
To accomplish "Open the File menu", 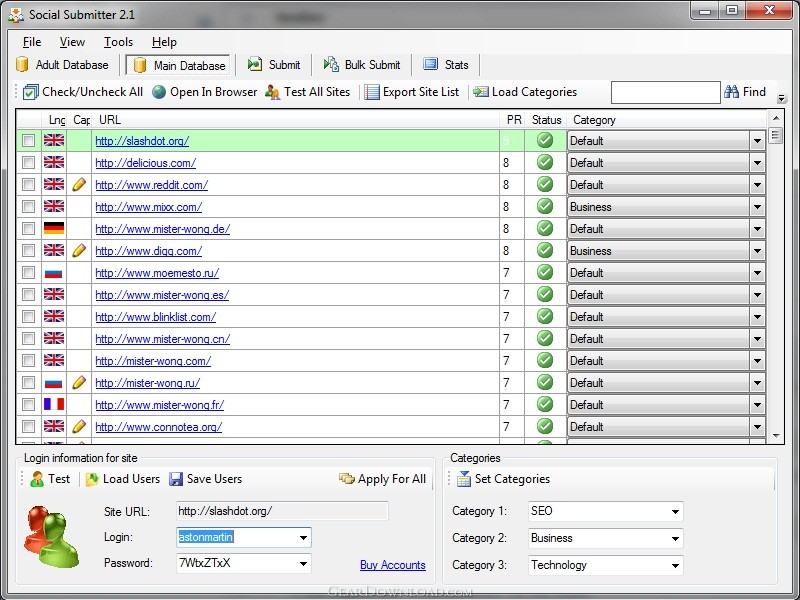I will (x=32, y=42).
